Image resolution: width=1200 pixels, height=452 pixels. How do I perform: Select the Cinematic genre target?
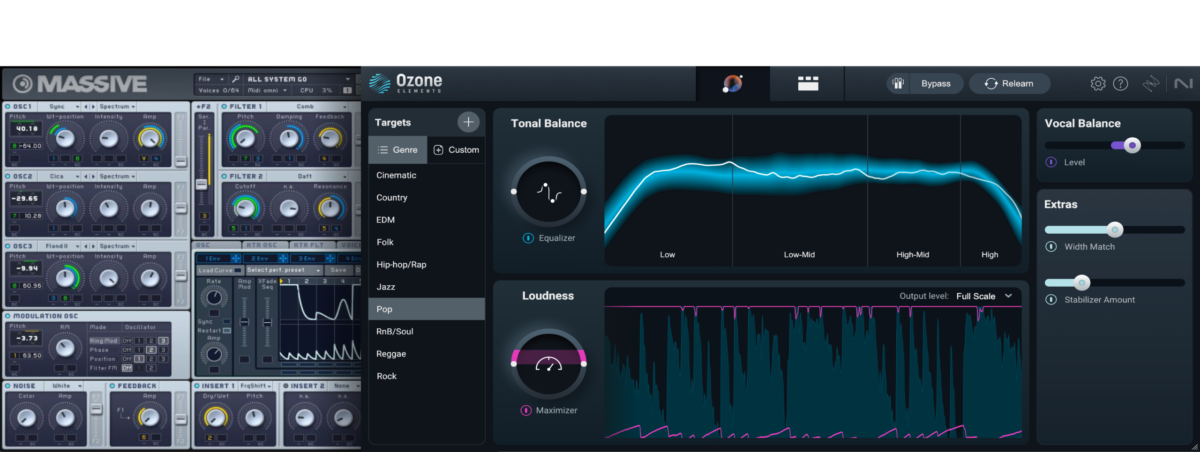[426, 175]
